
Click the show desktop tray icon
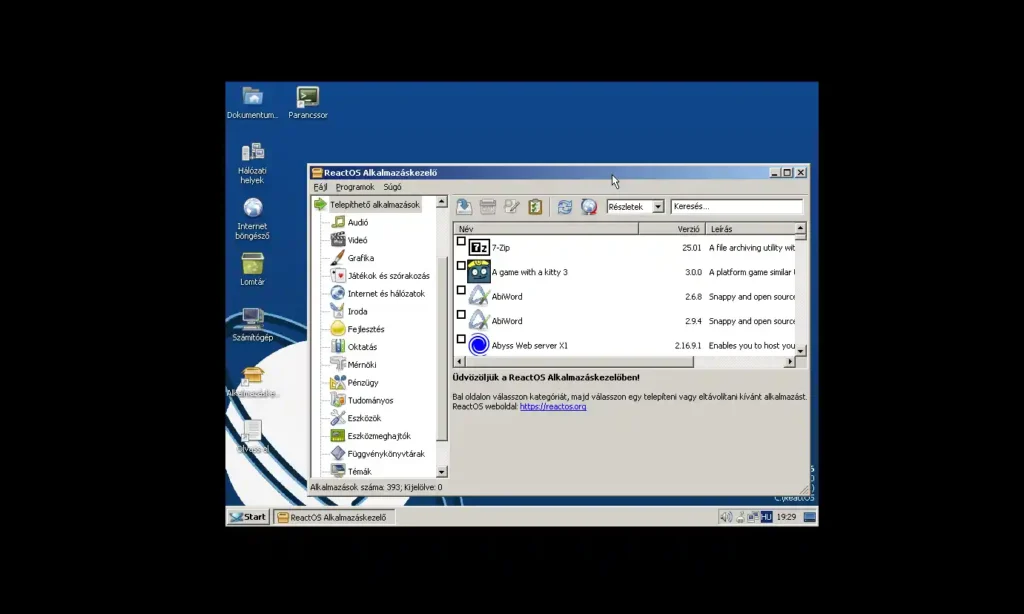pos(810,517)
